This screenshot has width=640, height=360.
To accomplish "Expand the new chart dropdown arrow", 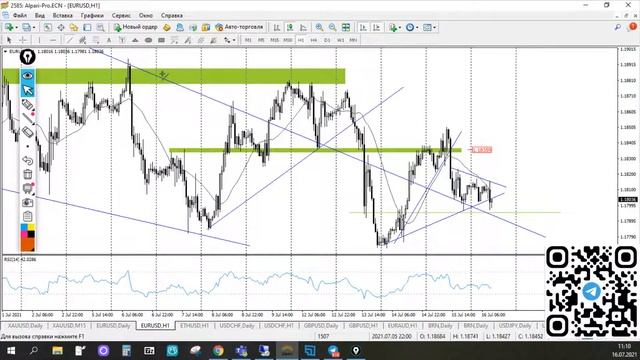I will pyautogui.click(x=16, y=27).
